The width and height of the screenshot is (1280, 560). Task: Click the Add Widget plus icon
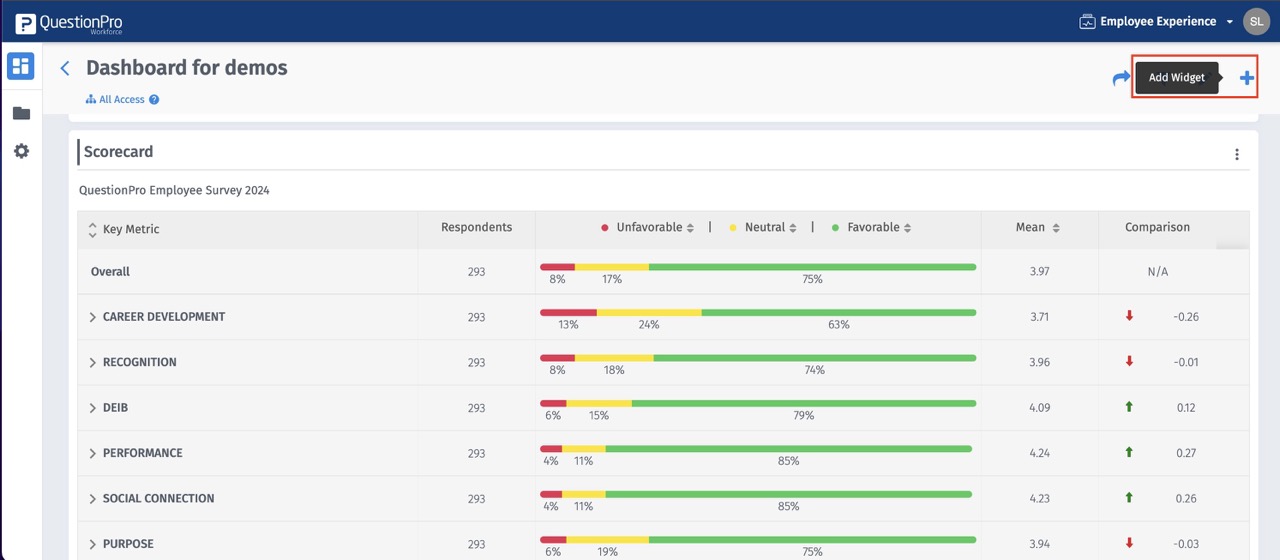tap(1247, 78)
